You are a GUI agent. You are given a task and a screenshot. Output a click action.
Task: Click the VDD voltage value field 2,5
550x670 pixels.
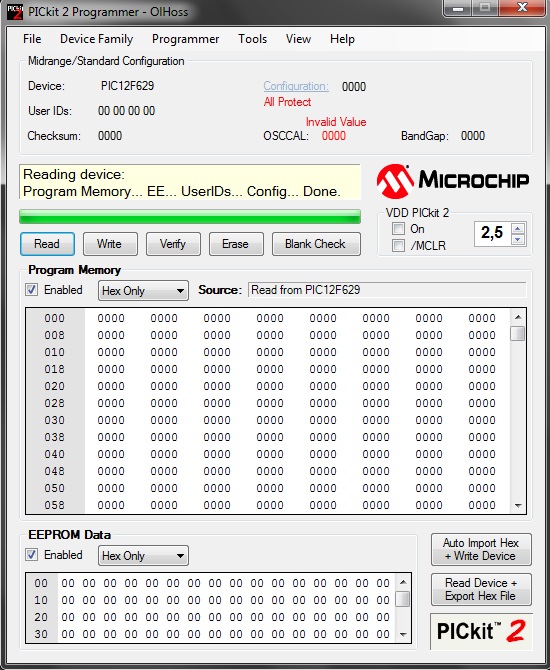point(493,233)
